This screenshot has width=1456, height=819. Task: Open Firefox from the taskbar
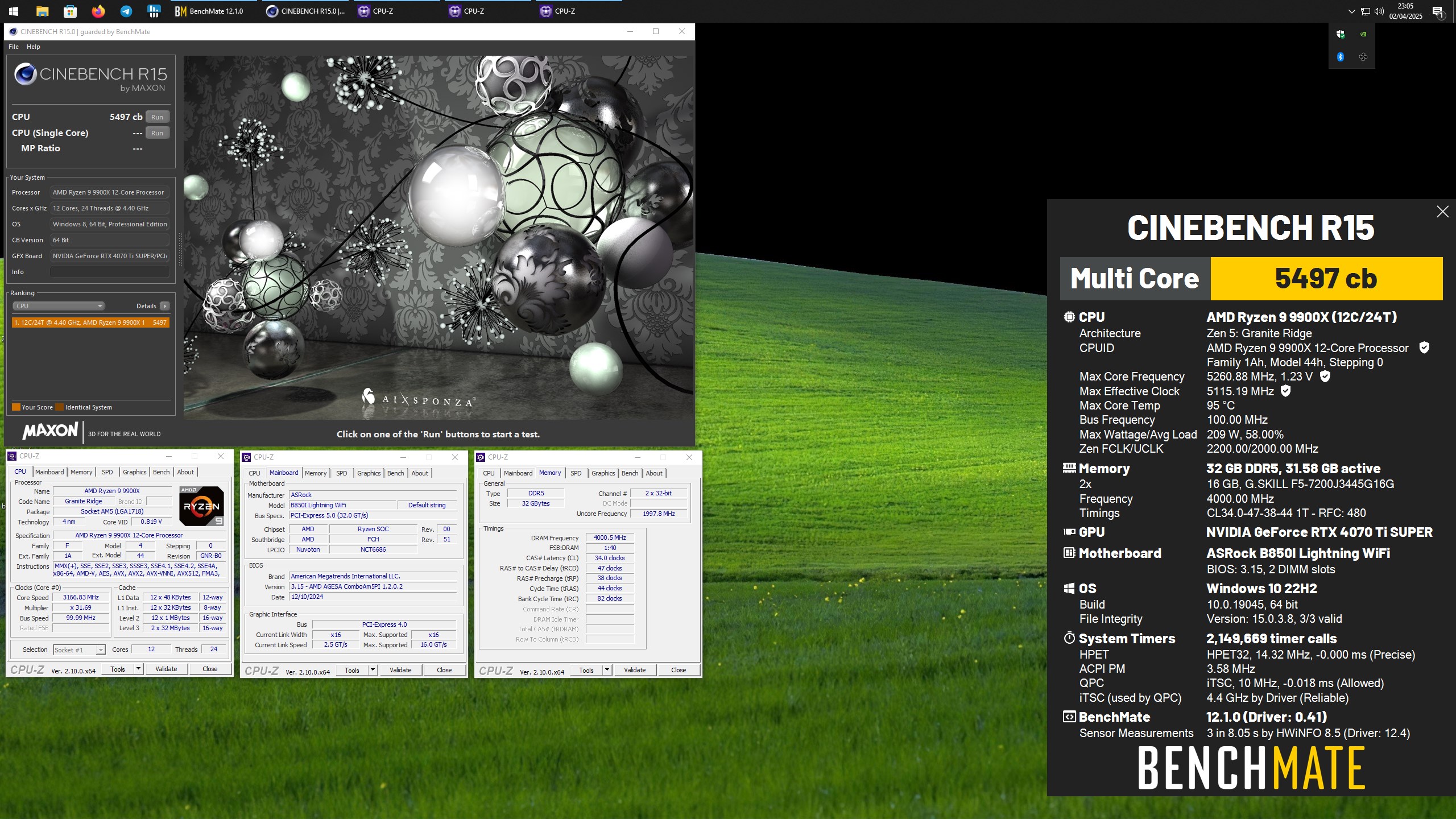[x=98, y=11]
